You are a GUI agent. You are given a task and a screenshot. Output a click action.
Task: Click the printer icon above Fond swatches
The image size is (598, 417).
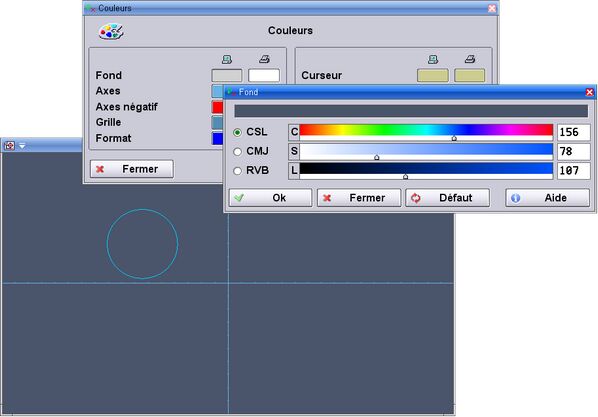click(264, 59)
